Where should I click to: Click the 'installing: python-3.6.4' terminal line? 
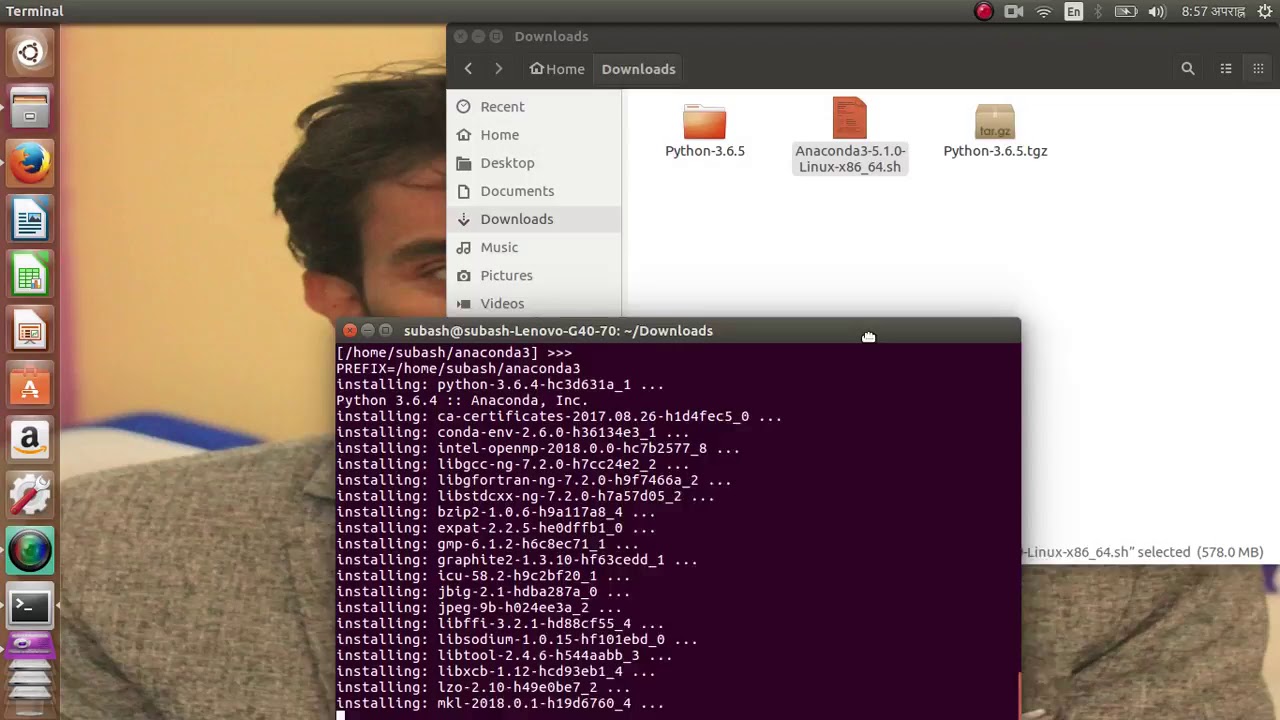pyautogui.click(x=500, y=385)
